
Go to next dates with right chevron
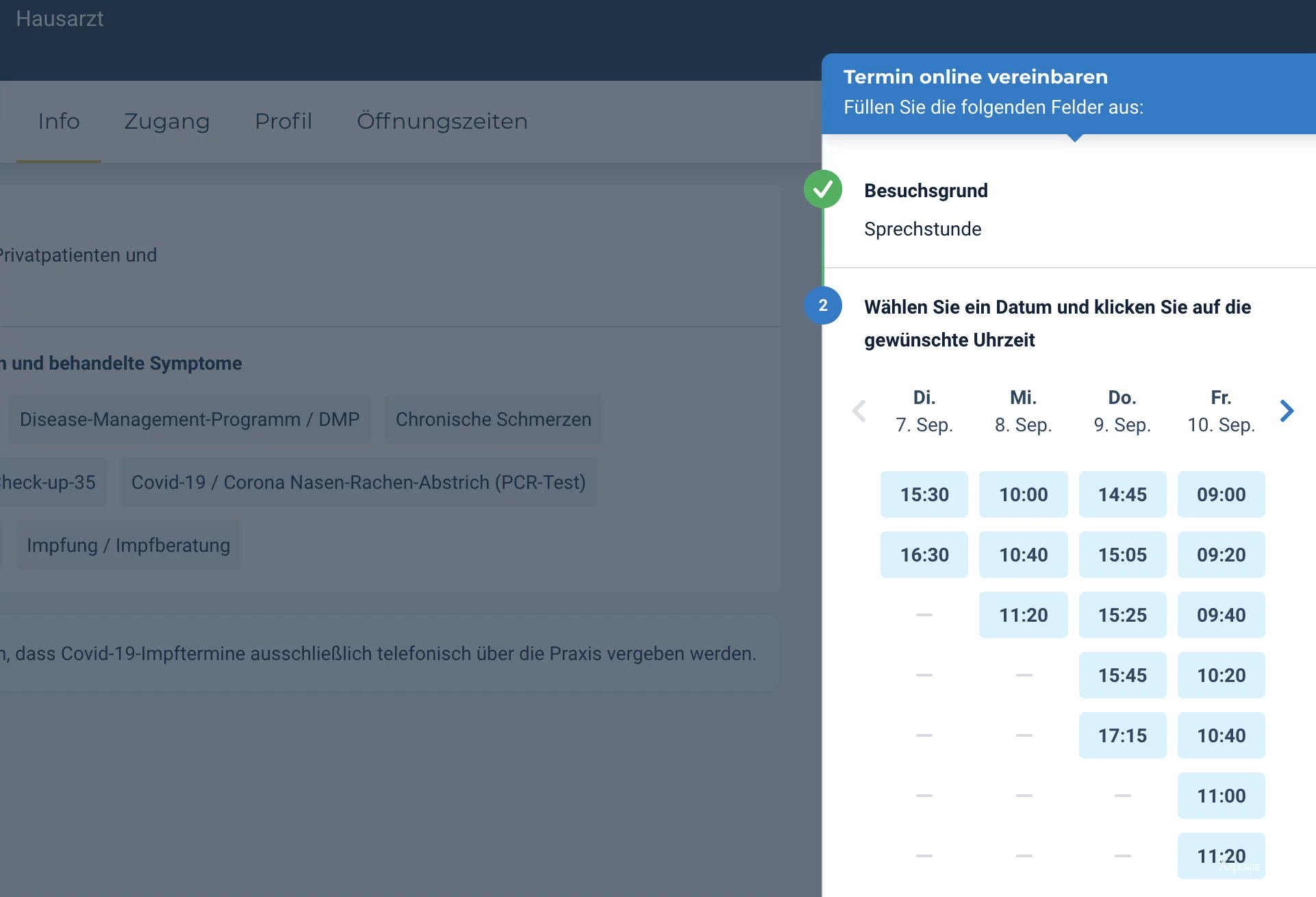point(1287,411)
